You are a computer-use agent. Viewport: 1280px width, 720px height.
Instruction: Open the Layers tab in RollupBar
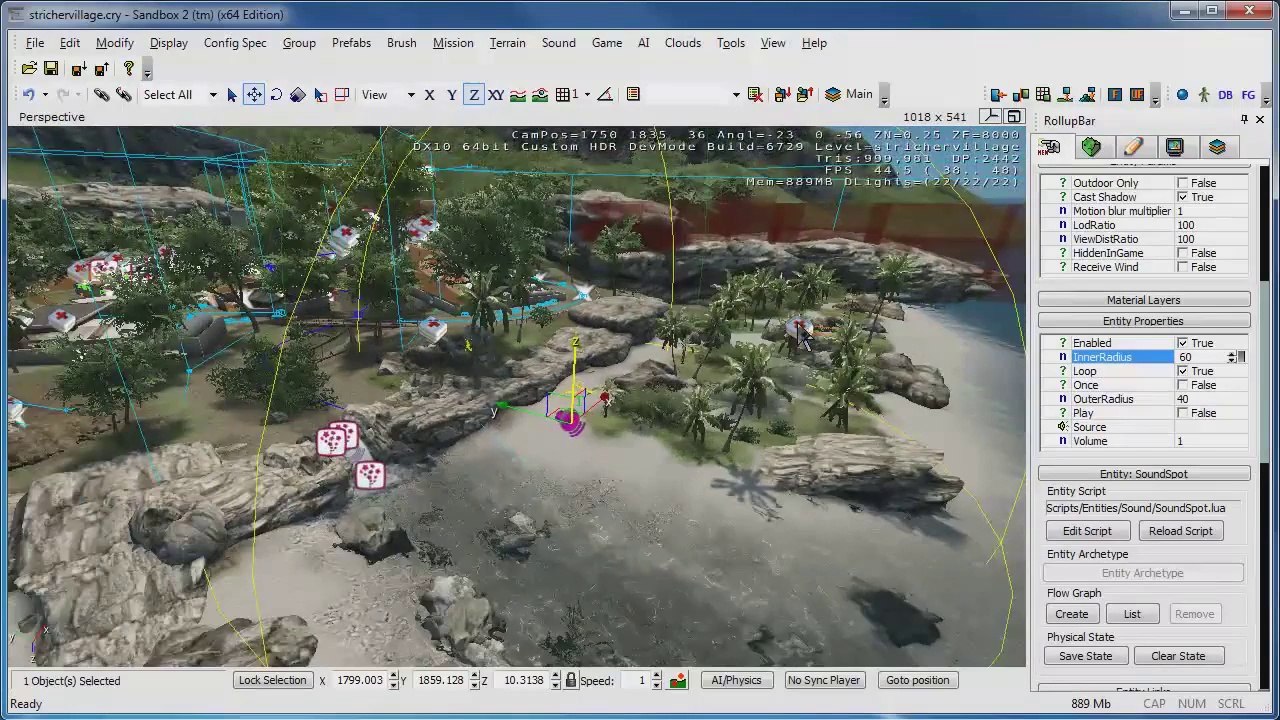[1217, 147]
